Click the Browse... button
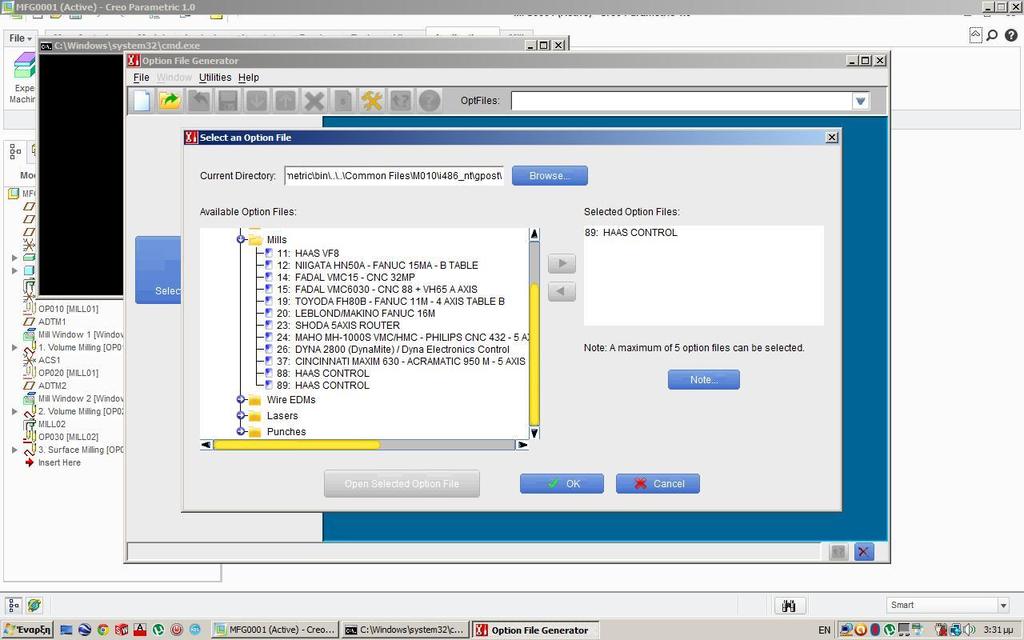Viewport: 1024px width, 640px height. tap(549, 176)
